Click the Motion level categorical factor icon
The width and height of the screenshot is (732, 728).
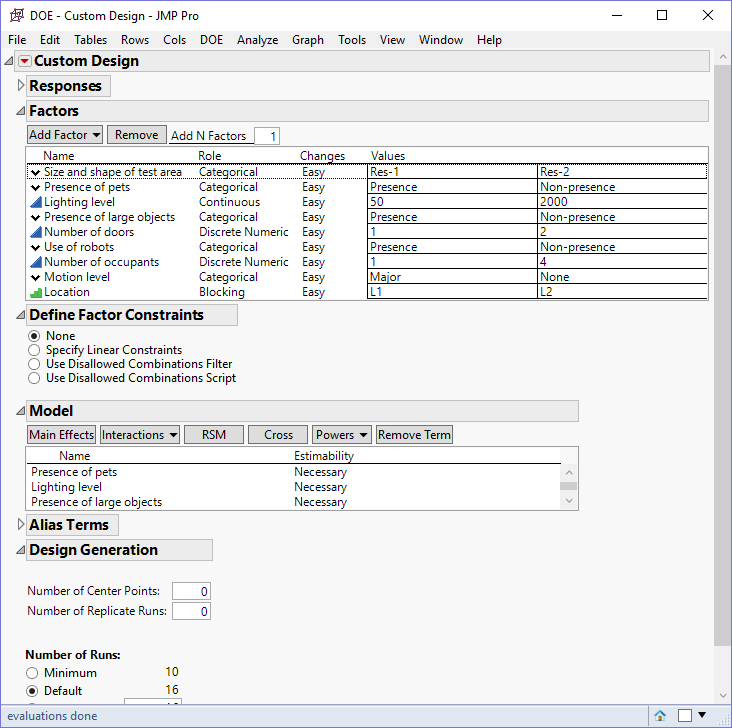pos(35,277)
